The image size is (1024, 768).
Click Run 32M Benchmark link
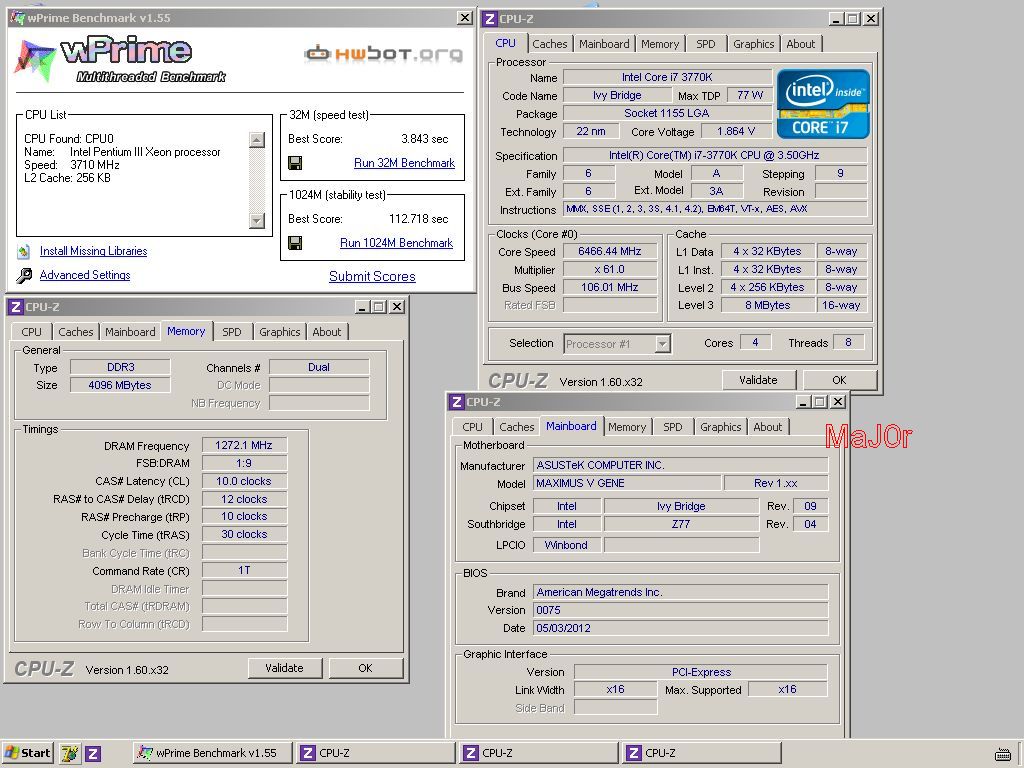(x=404, y=163)
